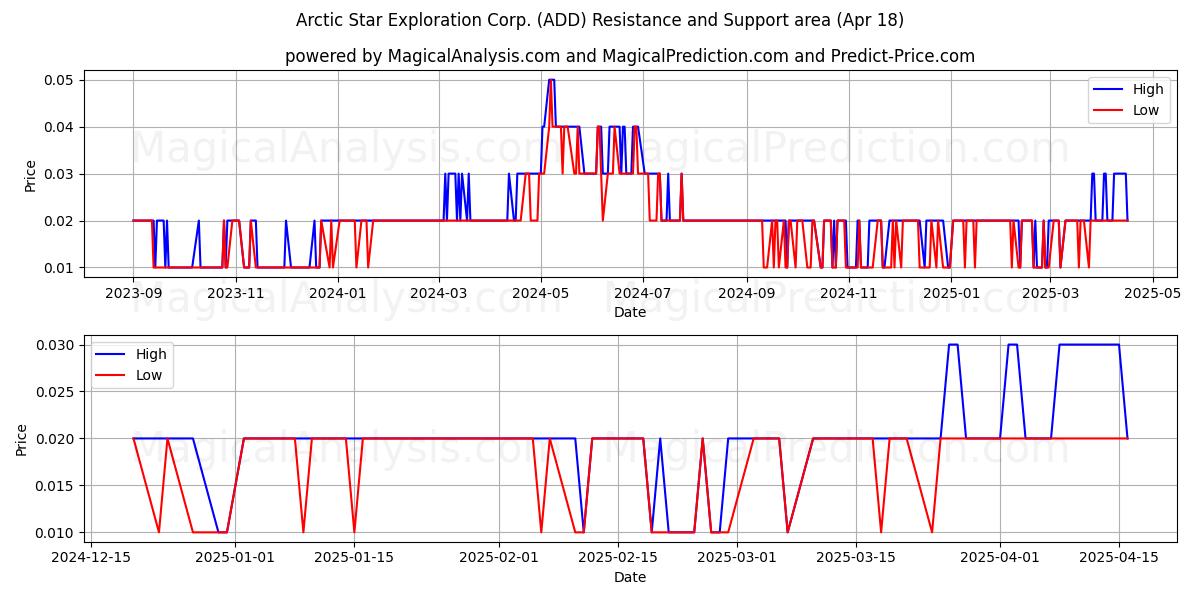Click the 2024-09 x-axis tick label
The image size is (1200, 600).
746,293
